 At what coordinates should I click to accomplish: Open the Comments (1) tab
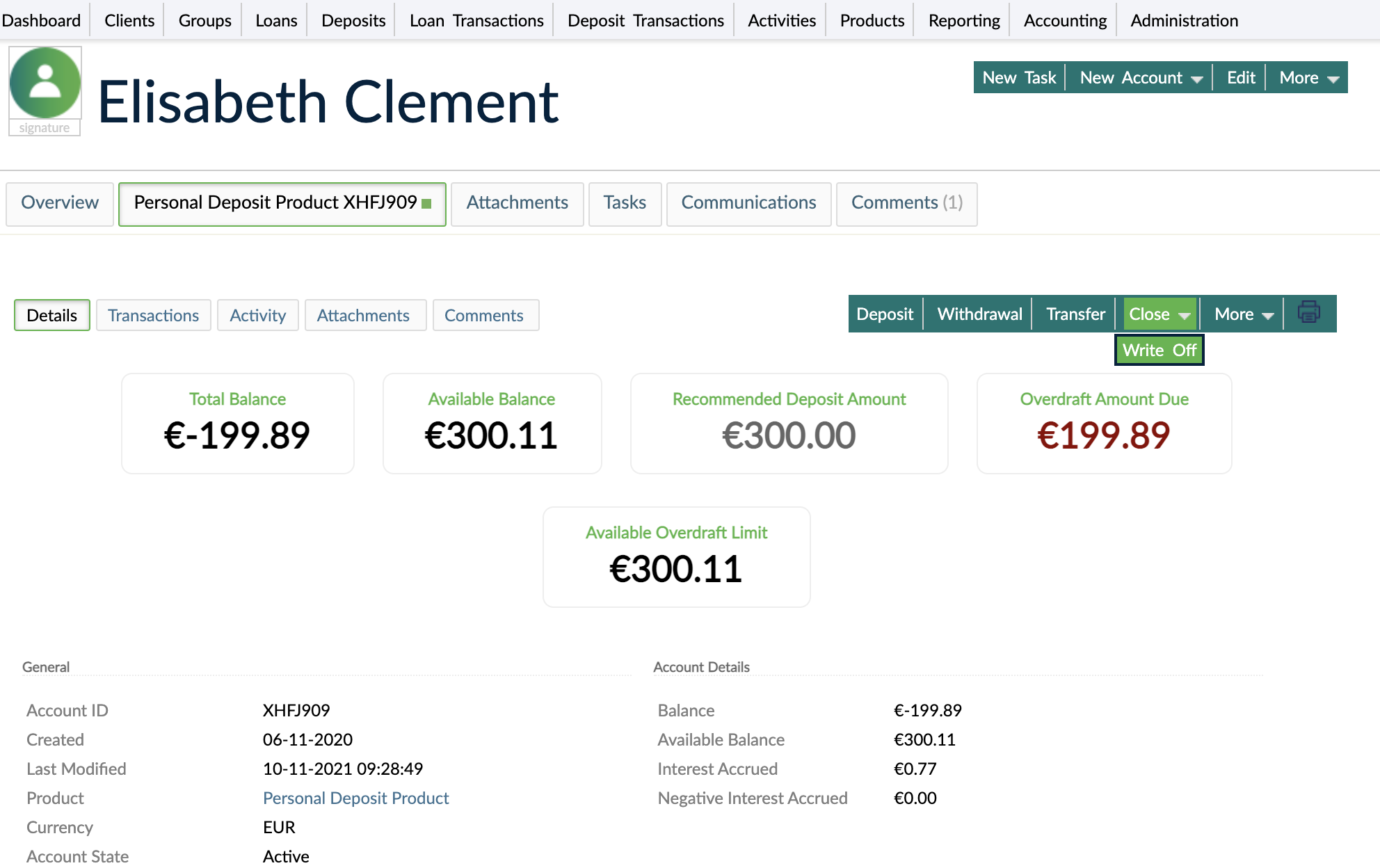(x=906, y=203)
